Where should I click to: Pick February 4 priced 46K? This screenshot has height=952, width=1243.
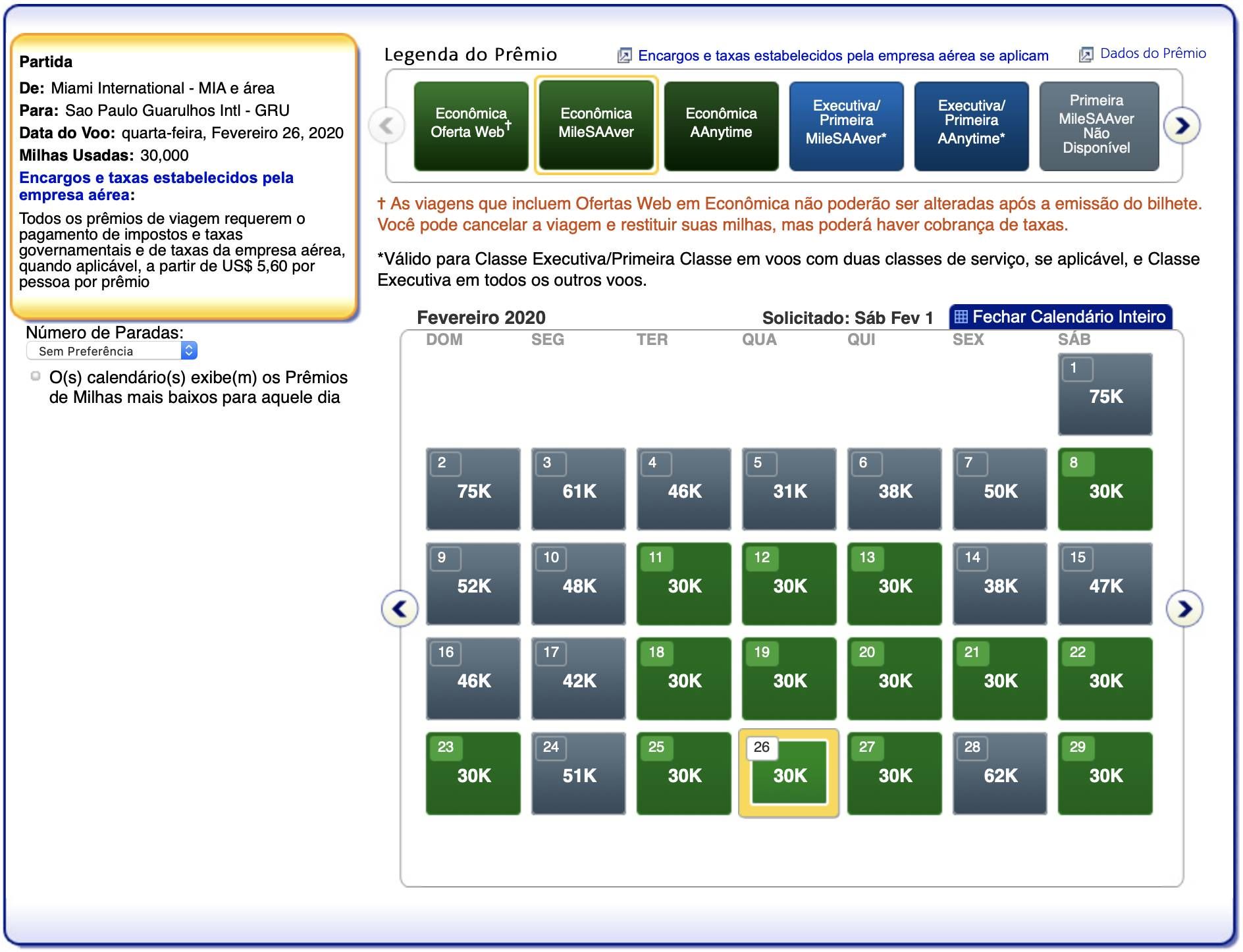coord(684,489)
